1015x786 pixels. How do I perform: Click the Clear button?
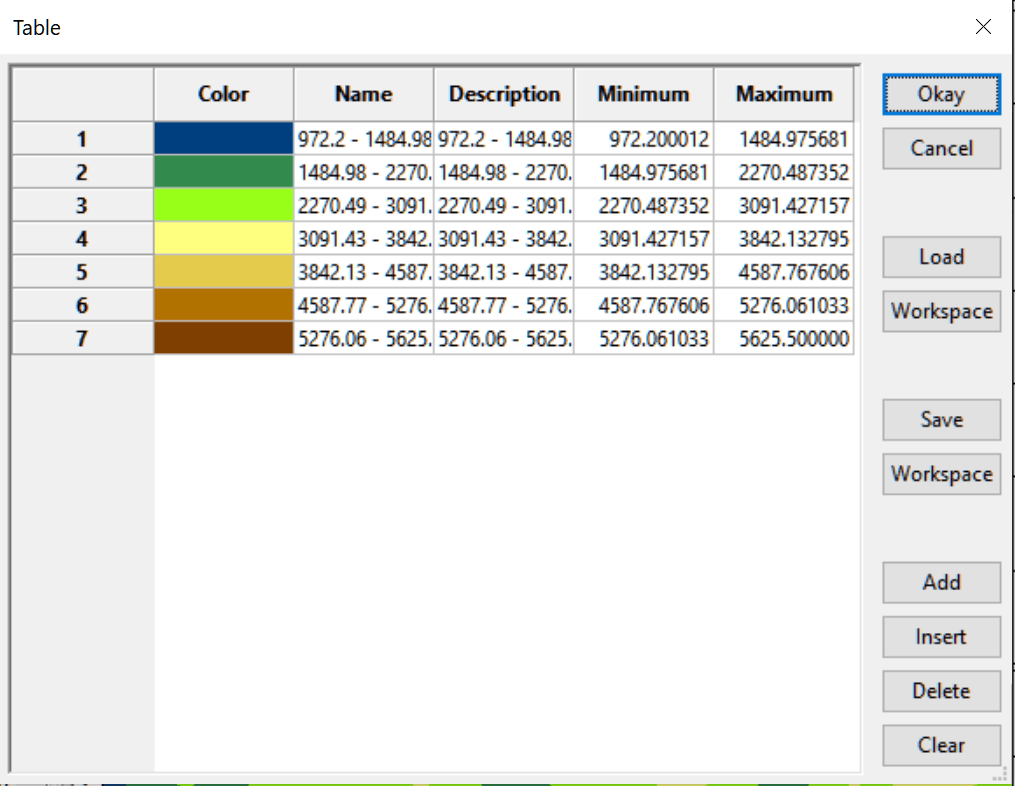(940, 745)
